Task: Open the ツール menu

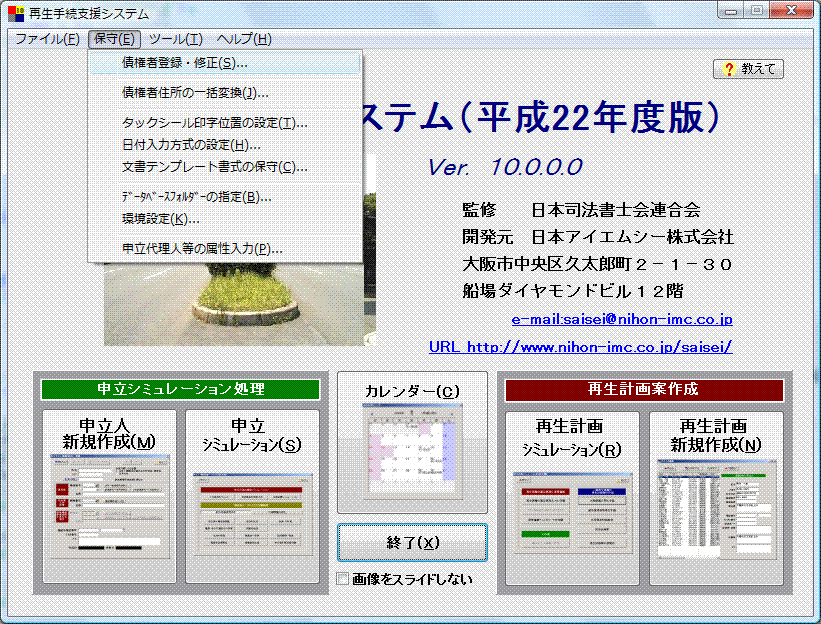Action: [175, 39]
